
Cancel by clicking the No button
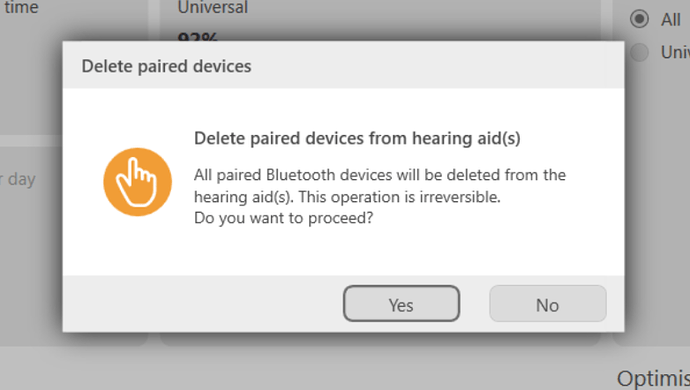(548, 304)
